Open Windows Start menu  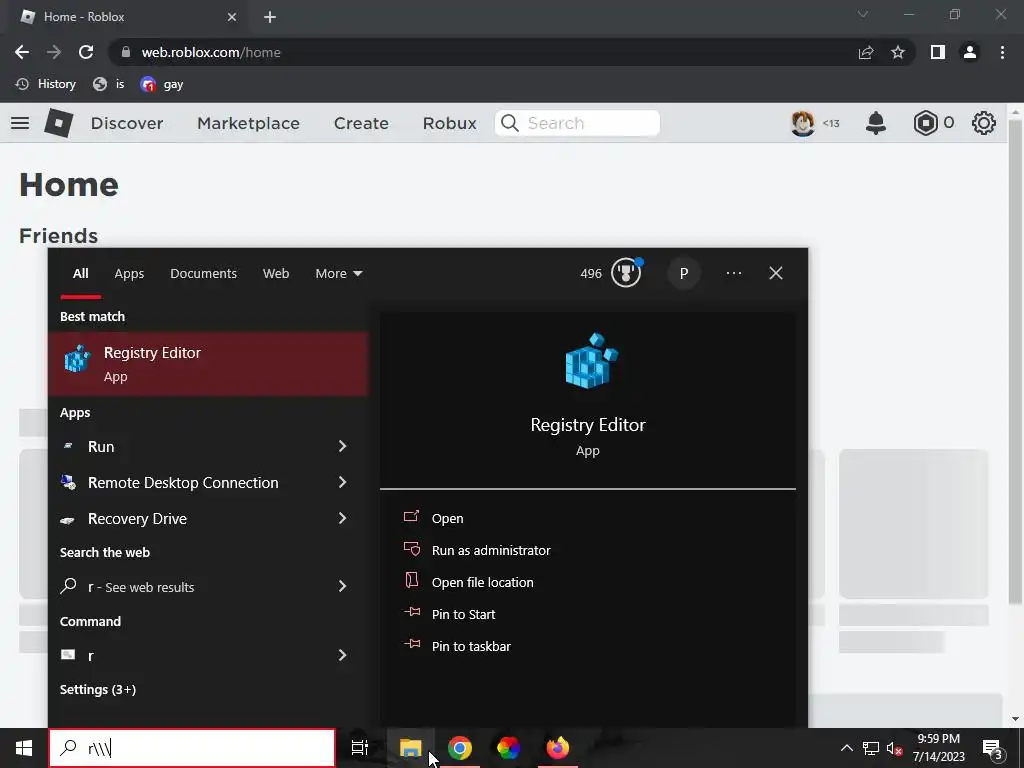click(x=24, y=748)
